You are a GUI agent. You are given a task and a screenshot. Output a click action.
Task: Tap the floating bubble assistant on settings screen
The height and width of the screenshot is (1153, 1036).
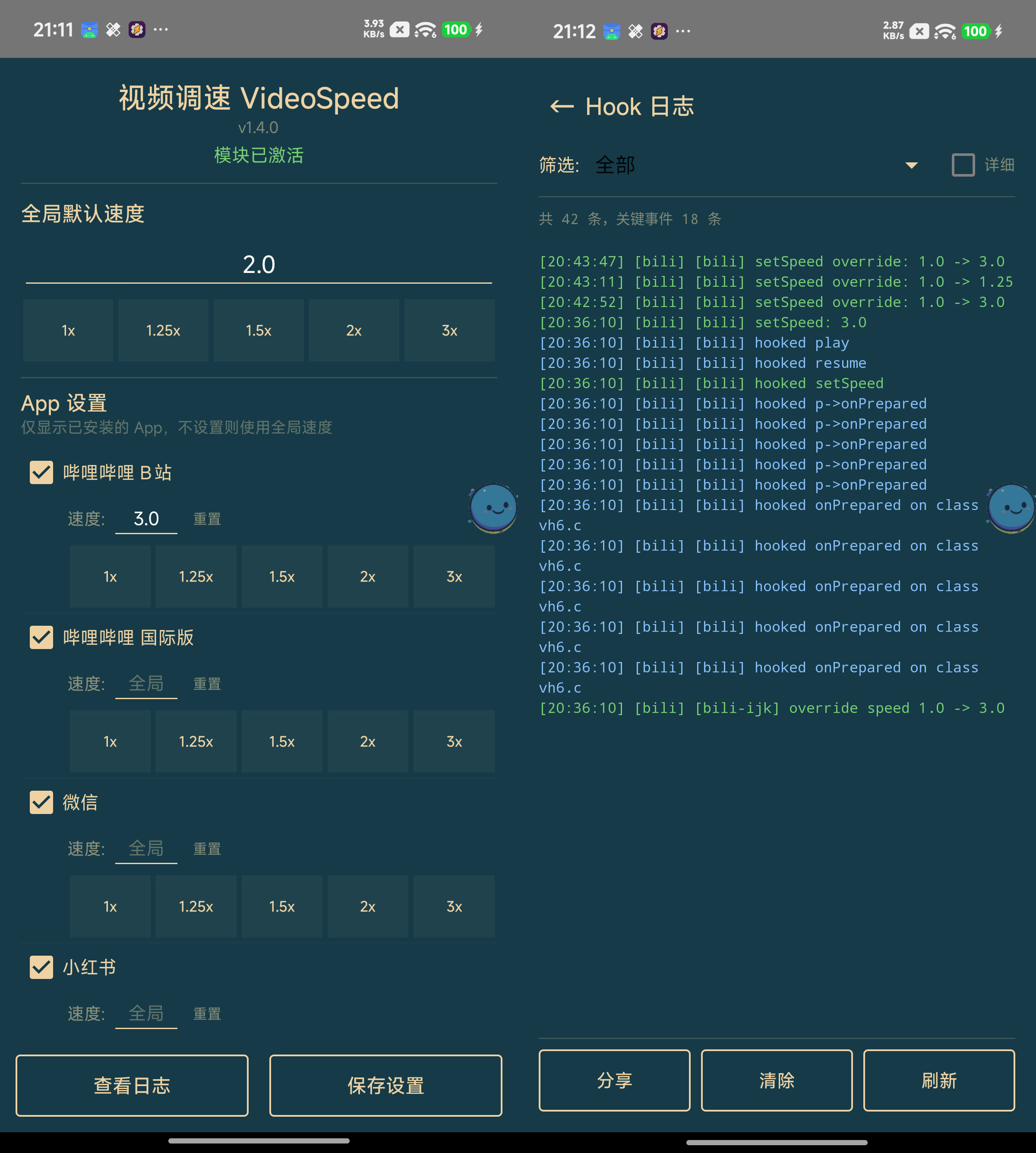pos(493,508)
